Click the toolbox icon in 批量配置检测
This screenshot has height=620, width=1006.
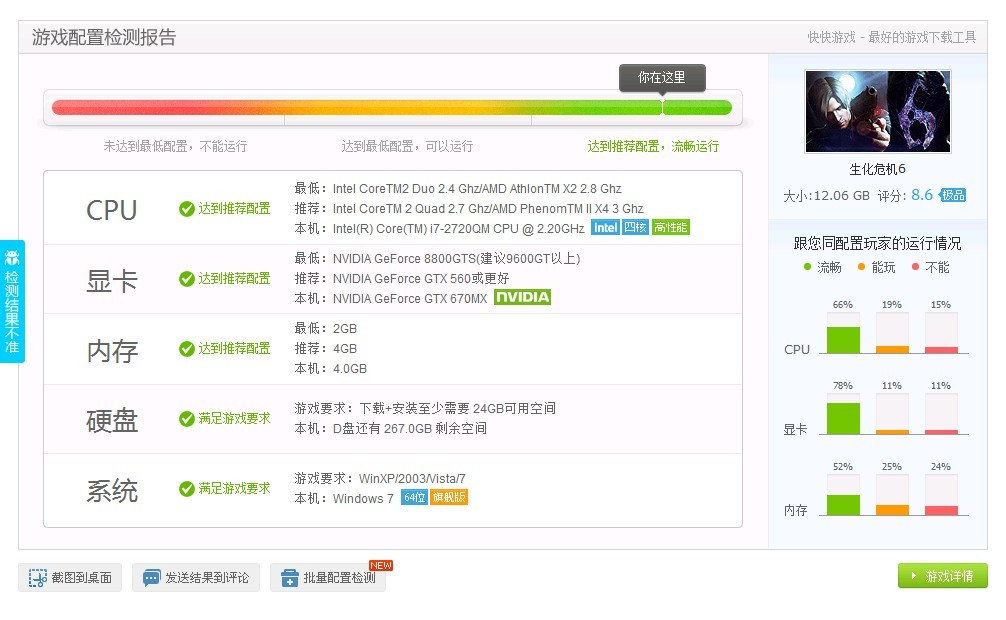289,578
